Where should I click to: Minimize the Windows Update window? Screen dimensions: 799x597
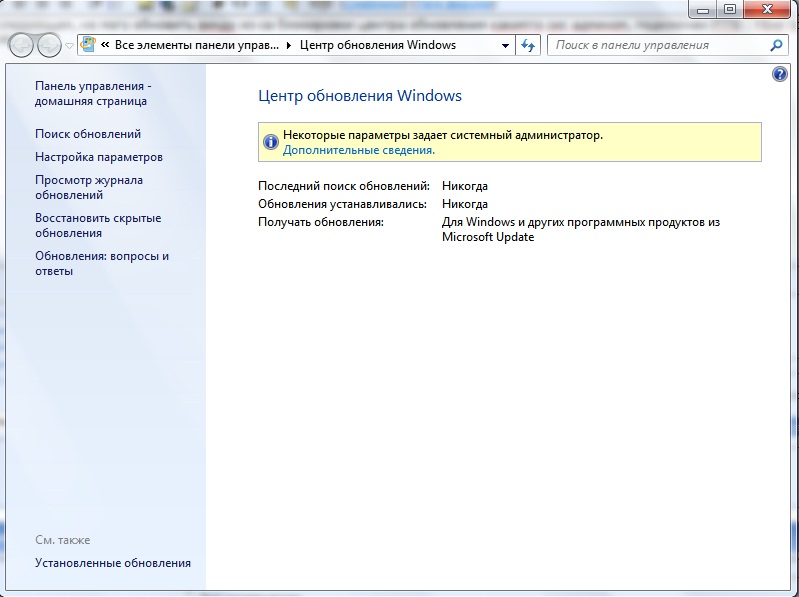tap(703, 9)
